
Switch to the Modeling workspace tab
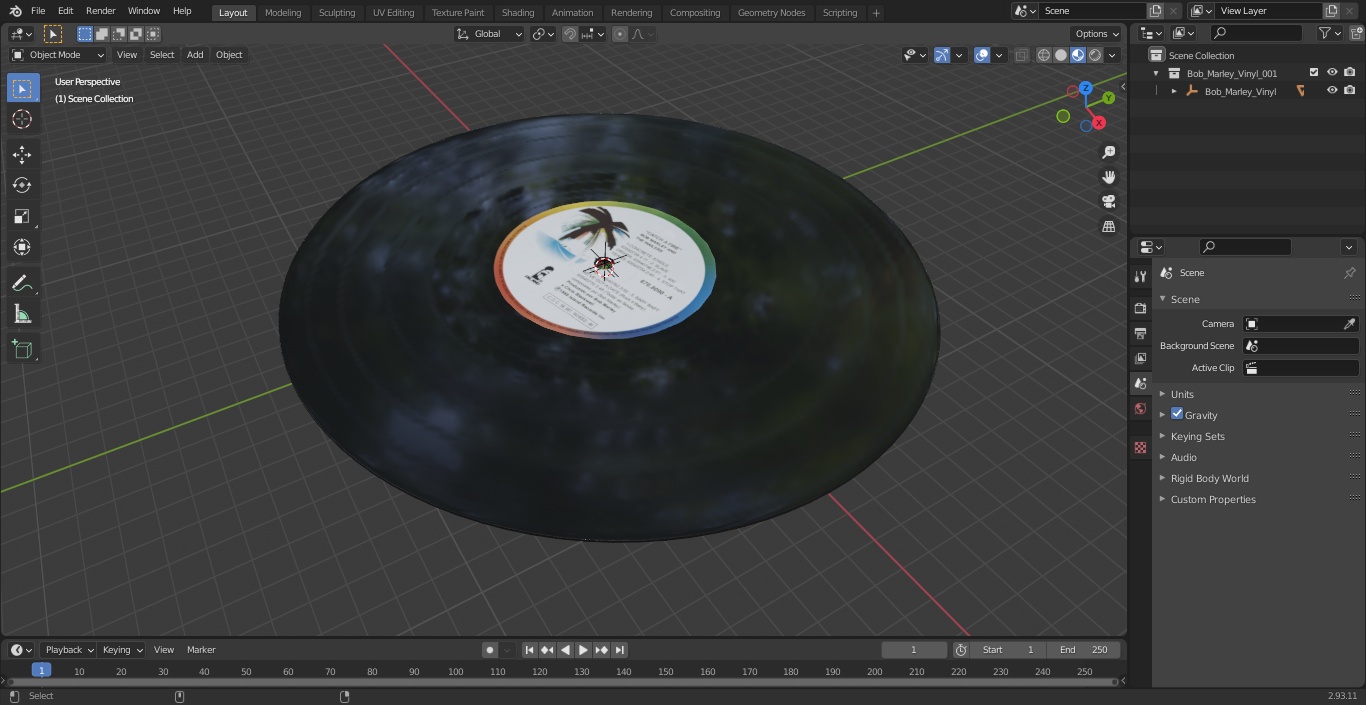point(283,13)
